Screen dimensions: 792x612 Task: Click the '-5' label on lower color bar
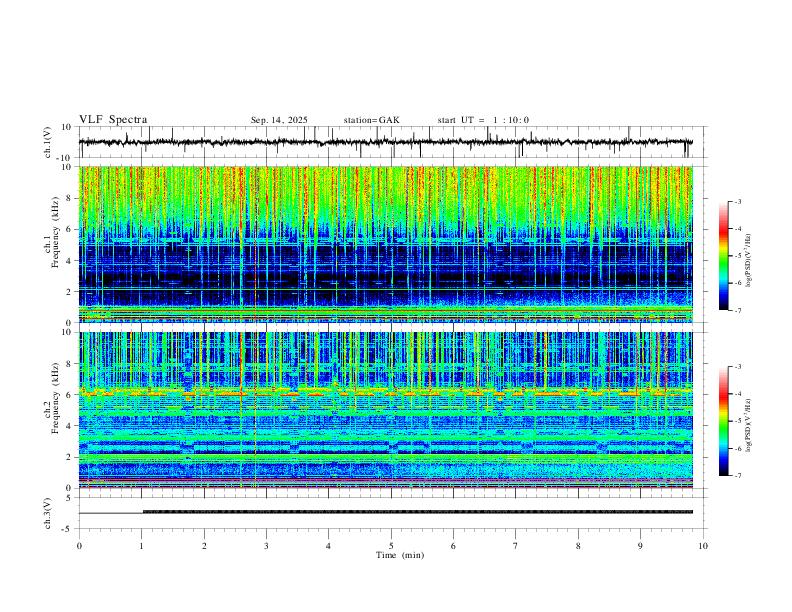click(737, 421)
